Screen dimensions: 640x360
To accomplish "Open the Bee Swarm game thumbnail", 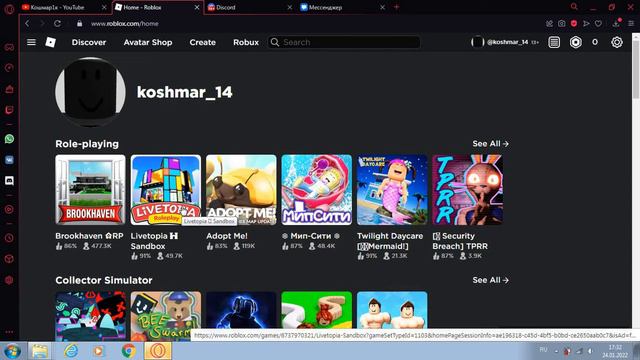I will pos(166,316).
